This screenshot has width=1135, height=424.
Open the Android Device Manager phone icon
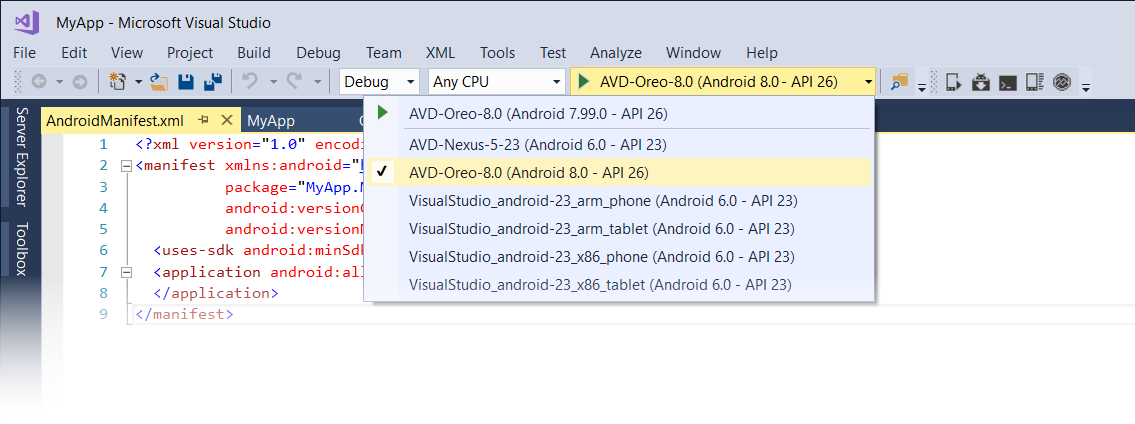point(953,82)
